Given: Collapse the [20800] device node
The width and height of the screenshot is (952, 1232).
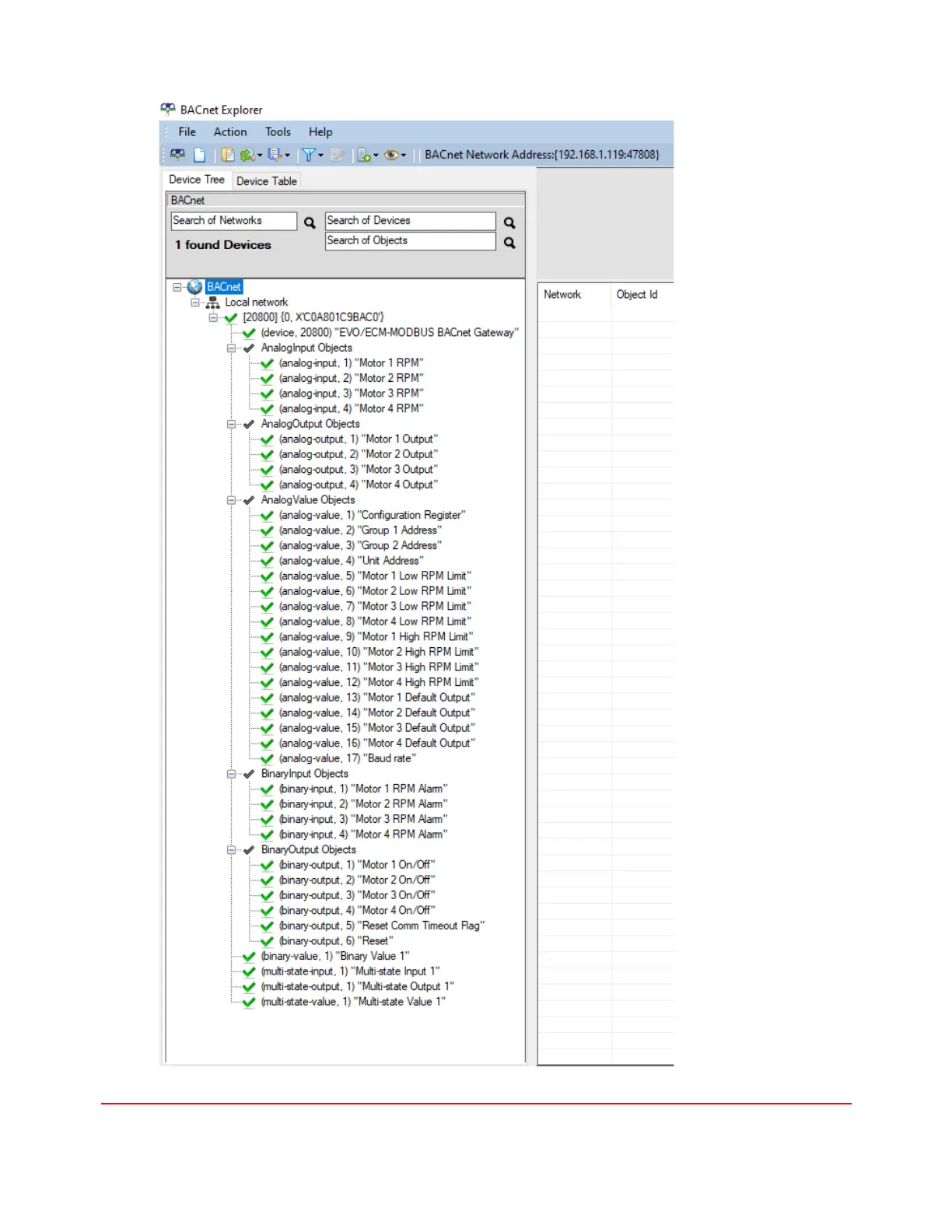Looking at the screenshot, I should 212,317.
